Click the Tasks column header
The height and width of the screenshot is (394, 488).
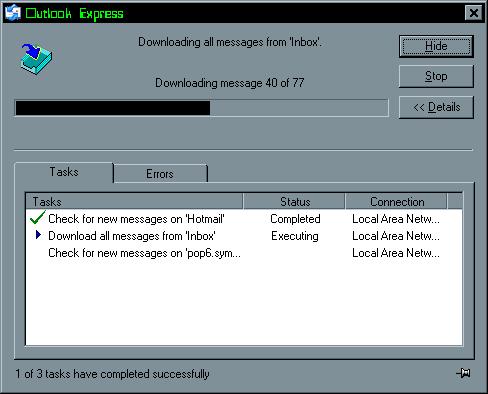tap(135, 201)
